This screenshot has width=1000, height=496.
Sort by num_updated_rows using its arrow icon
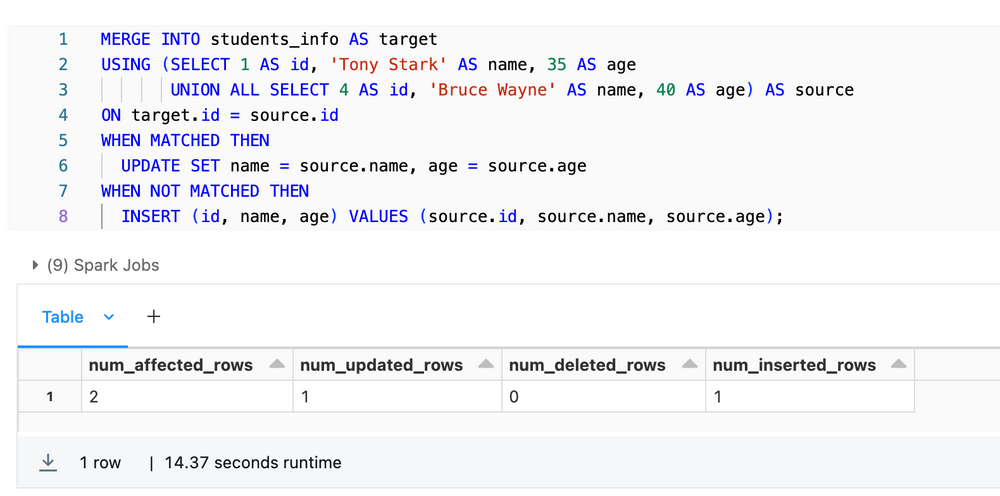tap(486, 365)
